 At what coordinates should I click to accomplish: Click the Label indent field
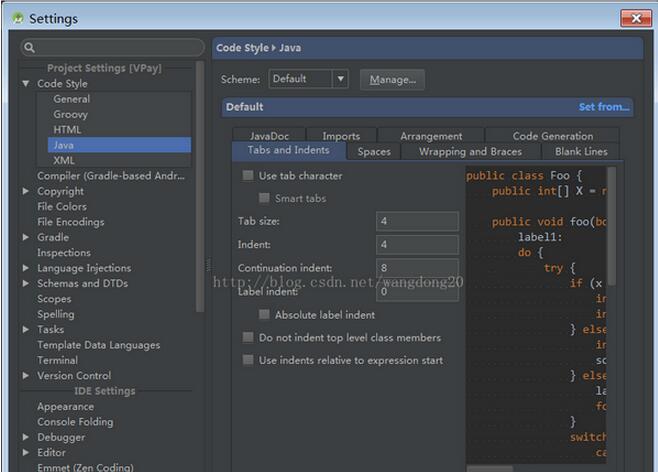point(417,291)
